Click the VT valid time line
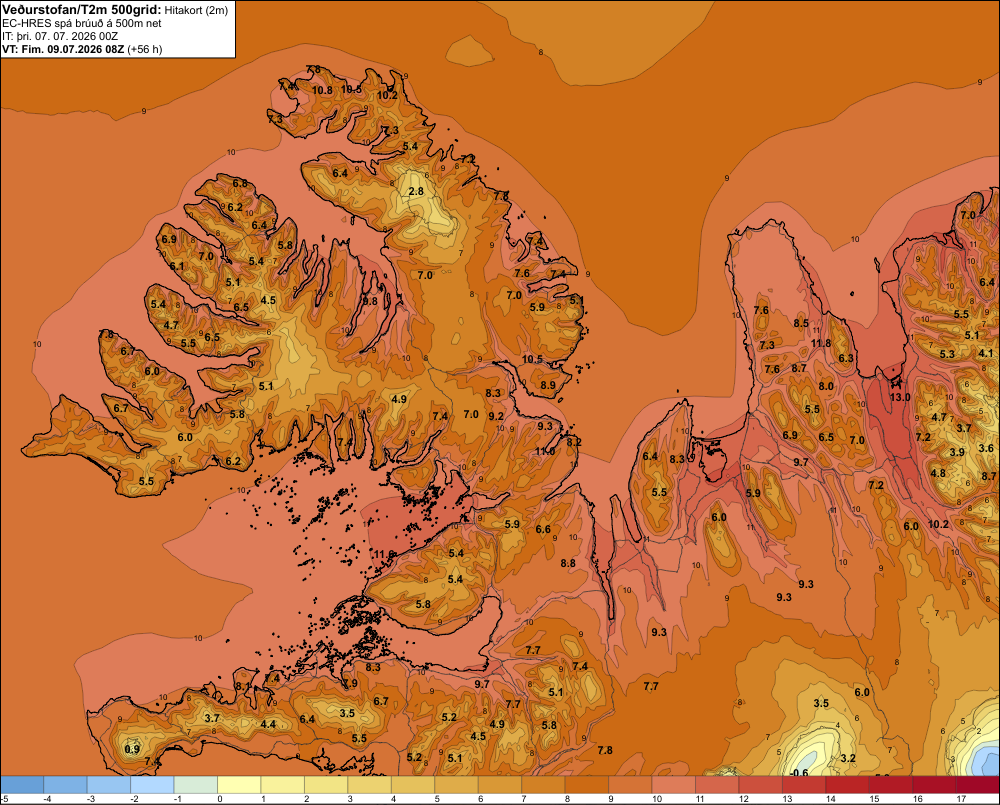Viewport: 1000px width, 805px height. click(82, 49)
